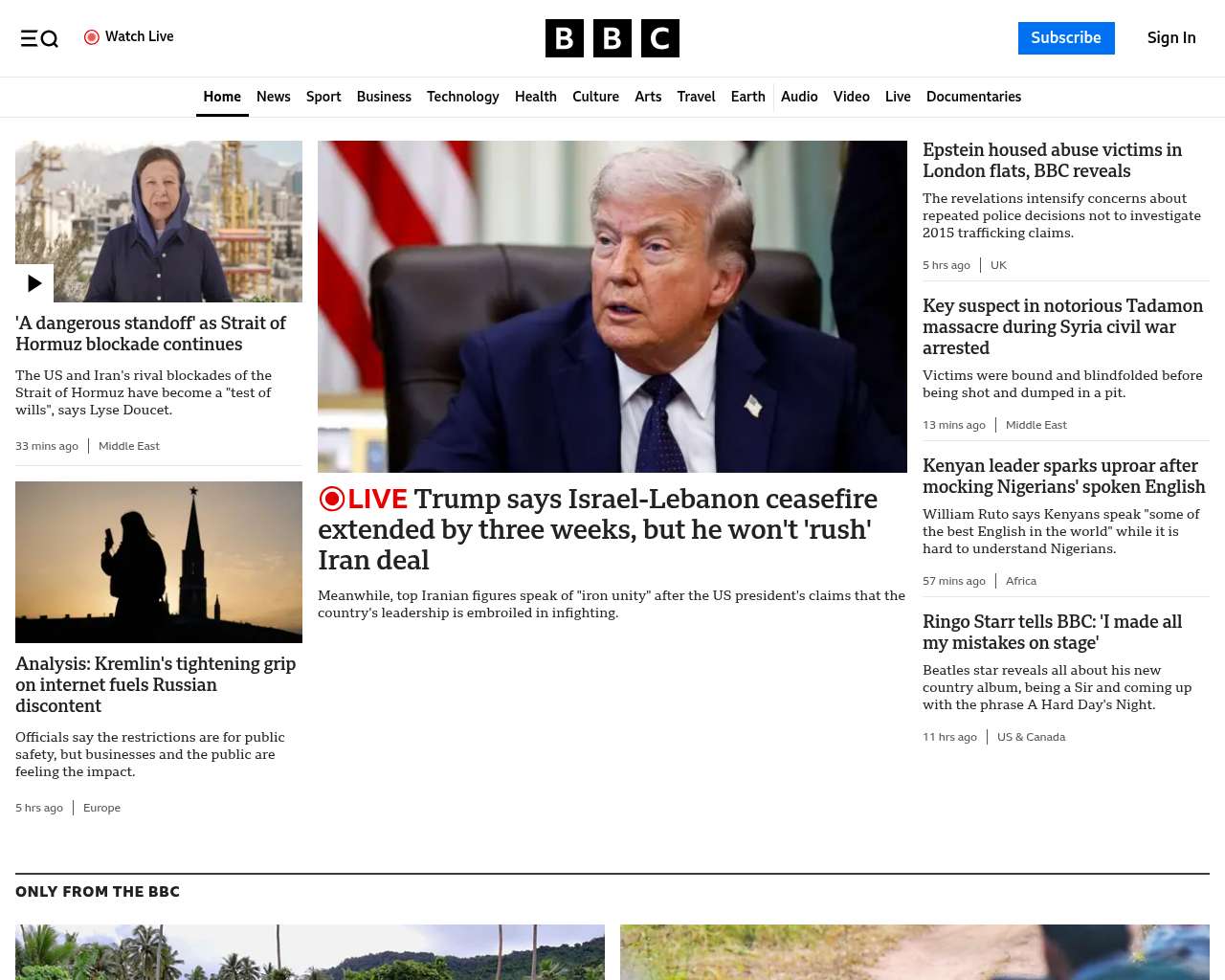Read Epstein London flats article
Image resolution: width=1225 pixels, height=980 pixels.
tap(1052, 161)
